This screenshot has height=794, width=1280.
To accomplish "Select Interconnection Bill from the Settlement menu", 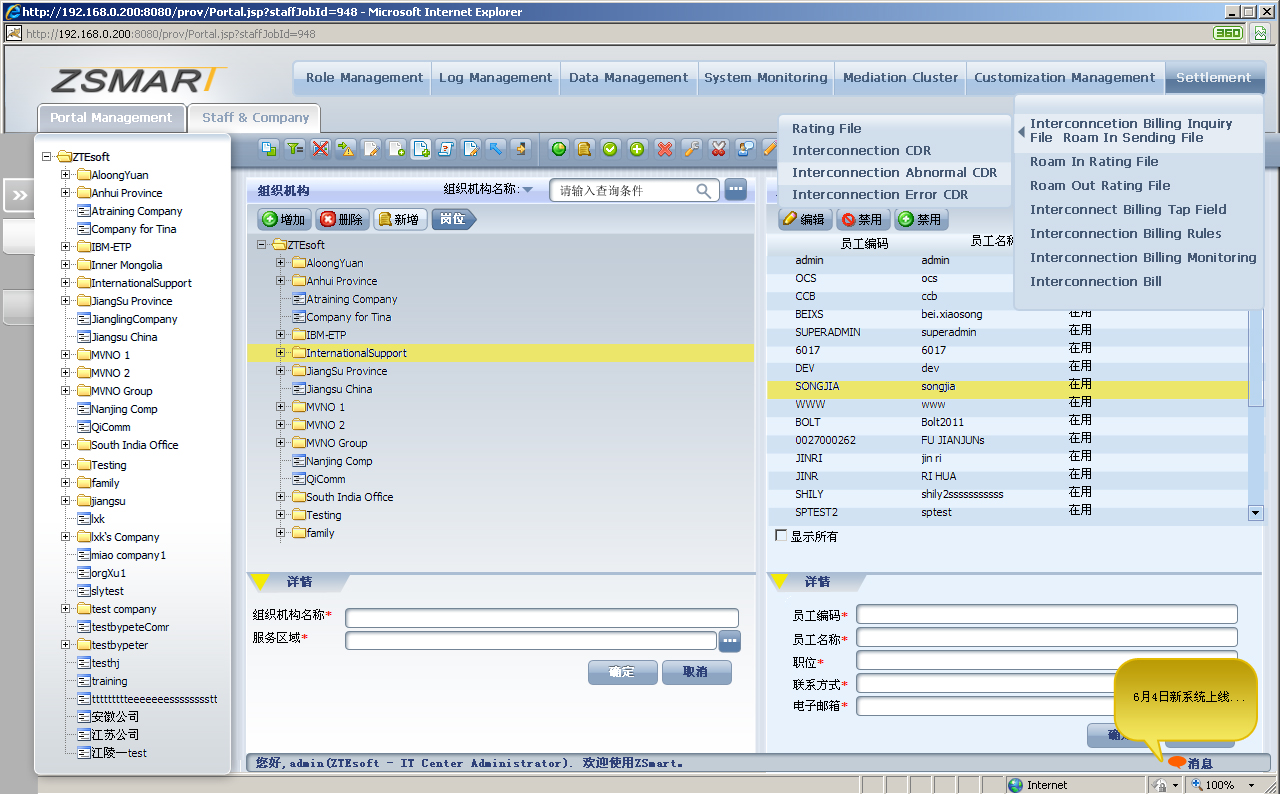I will coord(1095,282).
